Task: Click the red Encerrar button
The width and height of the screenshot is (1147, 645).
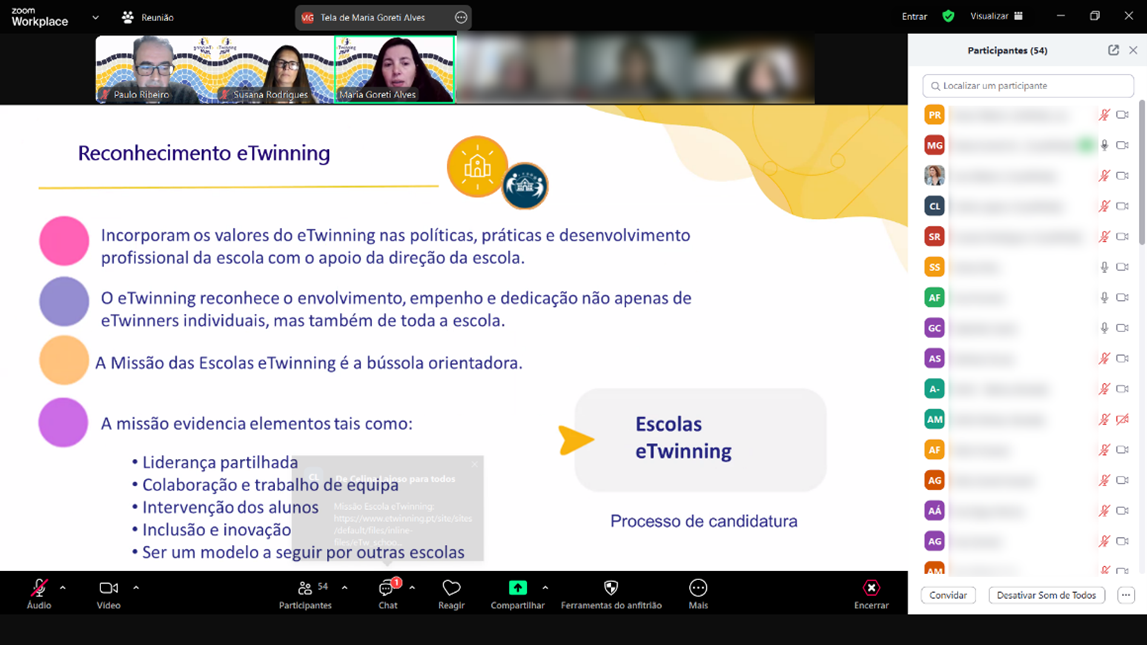Action: [871, 594]
